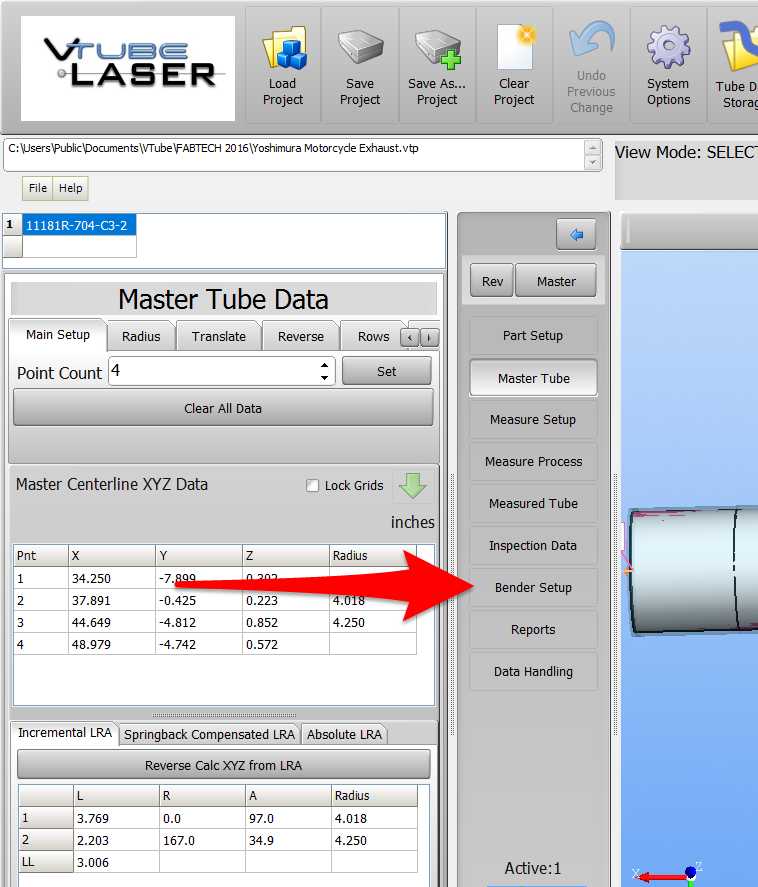This screenshot has width=758, height=887.
Task: Select Springback Compensated LRA tab
Action: [x=209, y=734]
